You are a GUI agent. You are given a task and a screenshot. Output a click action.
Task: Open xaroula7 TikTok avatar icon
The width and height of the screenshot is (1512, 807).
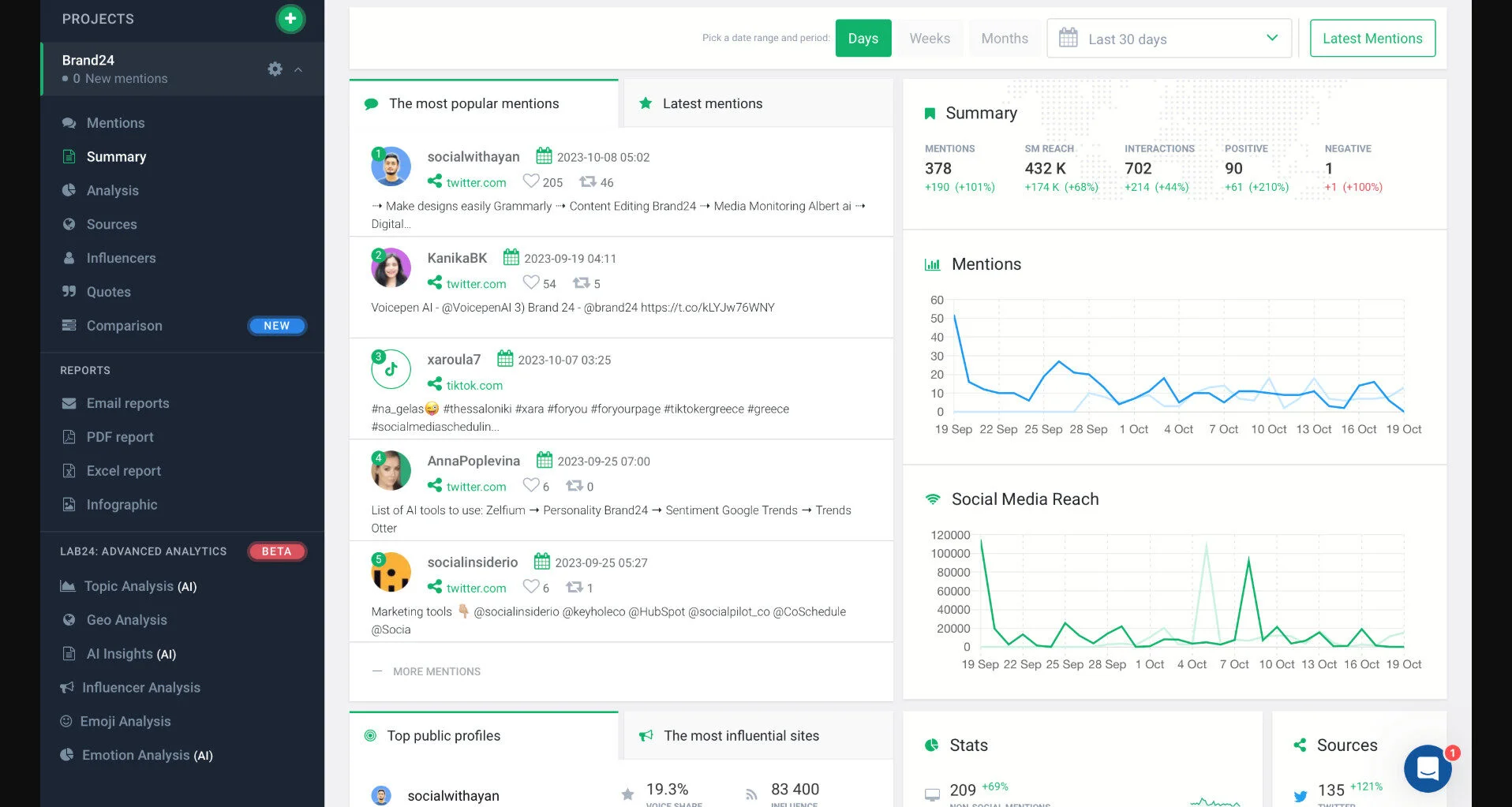tap(391, 369)
